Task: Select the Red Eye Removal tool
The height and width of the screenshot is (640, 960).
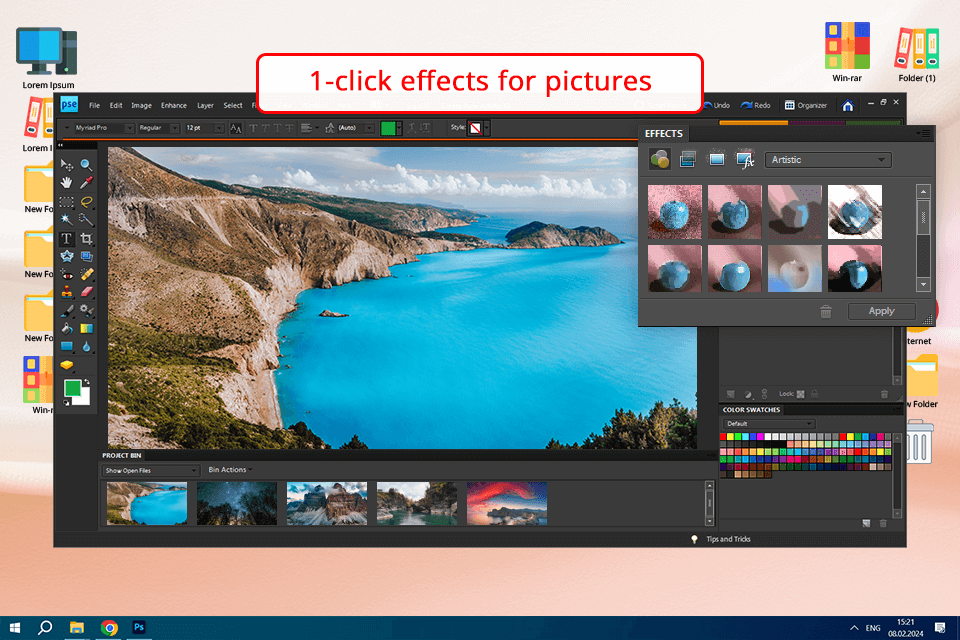Action: tap(67, 274)
